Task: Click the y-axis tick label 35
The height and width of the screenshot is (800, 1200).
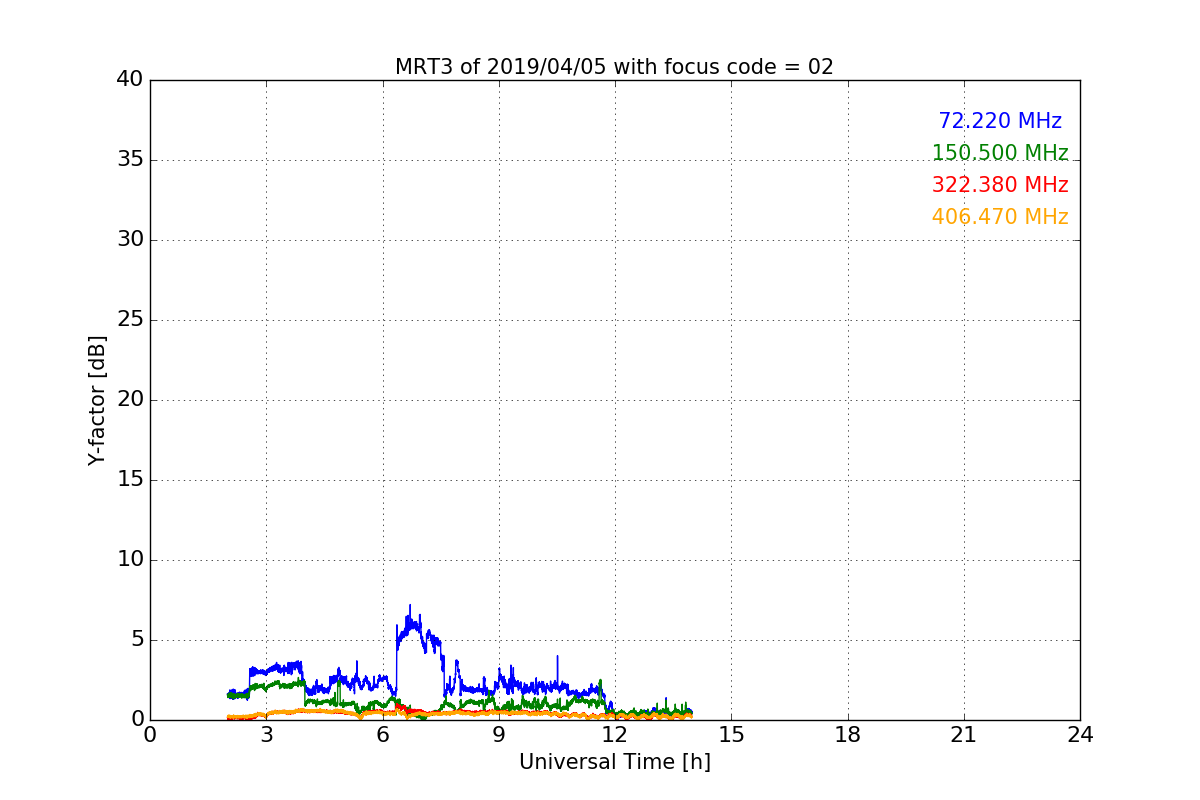Action: tap(130, 160)
